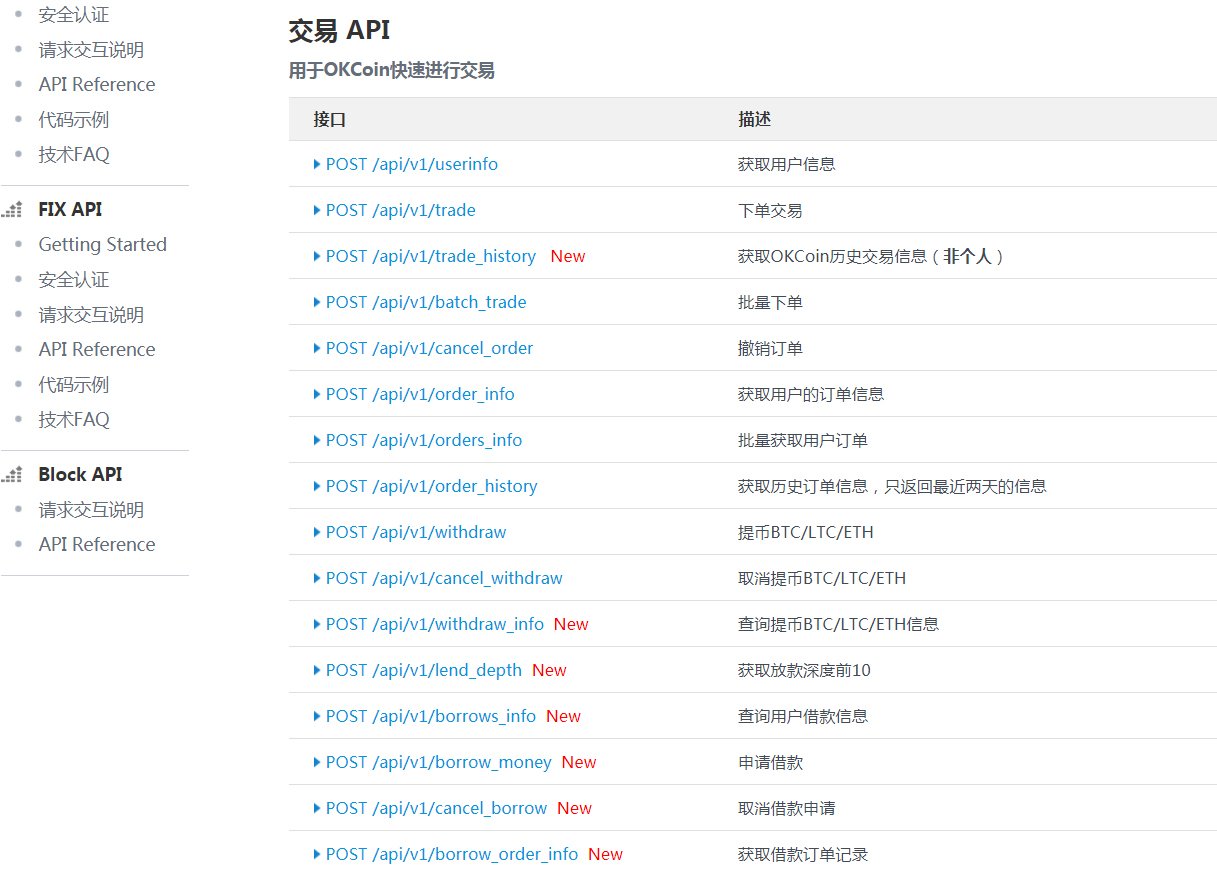This screenshot has width=1217, height=872.
Task: Open the POST /api/v1/trade_history endpoint link
Action: click(430, 256)
